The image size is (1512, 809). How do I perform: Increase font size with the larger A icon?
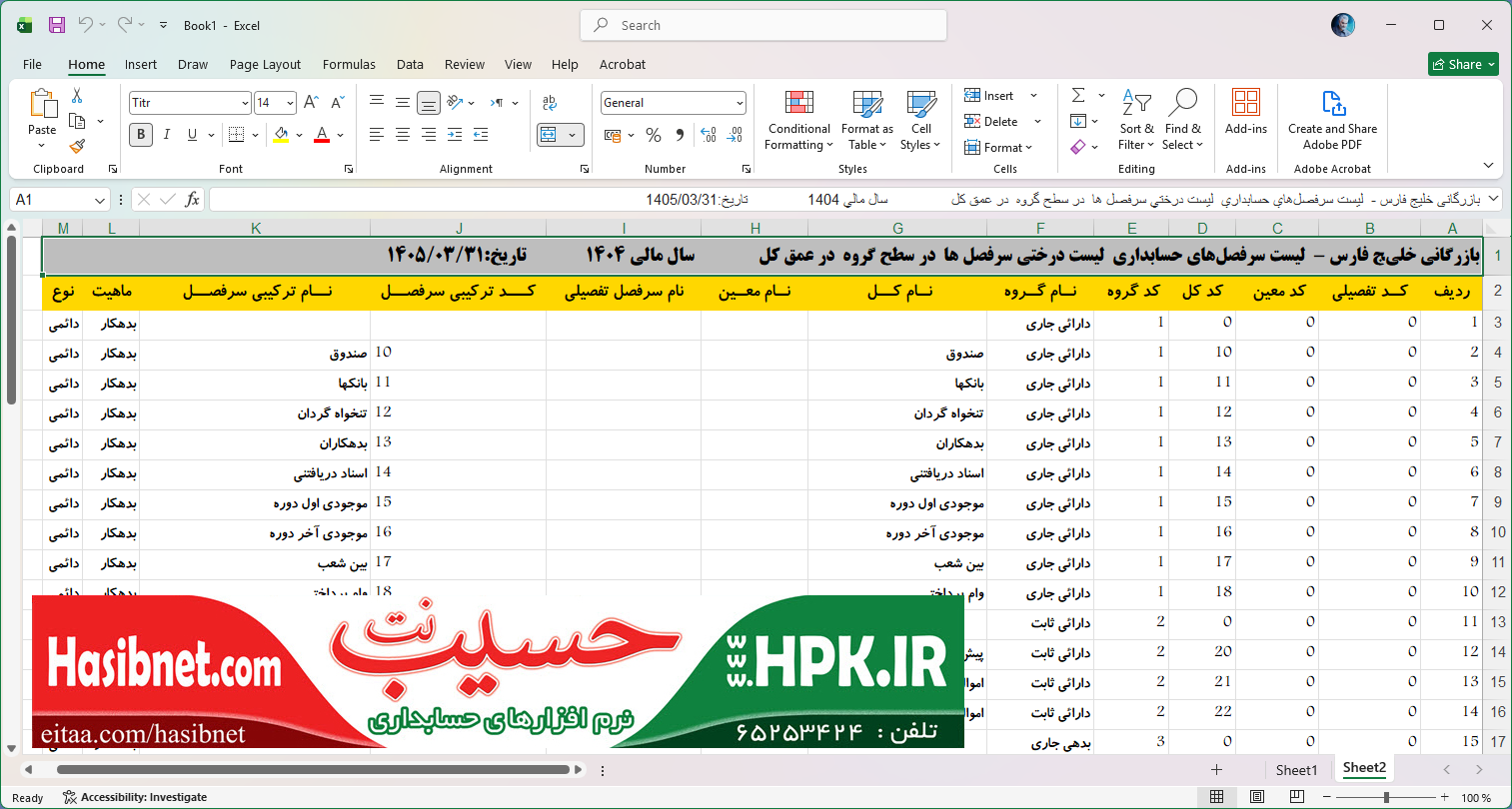[311, 103]
